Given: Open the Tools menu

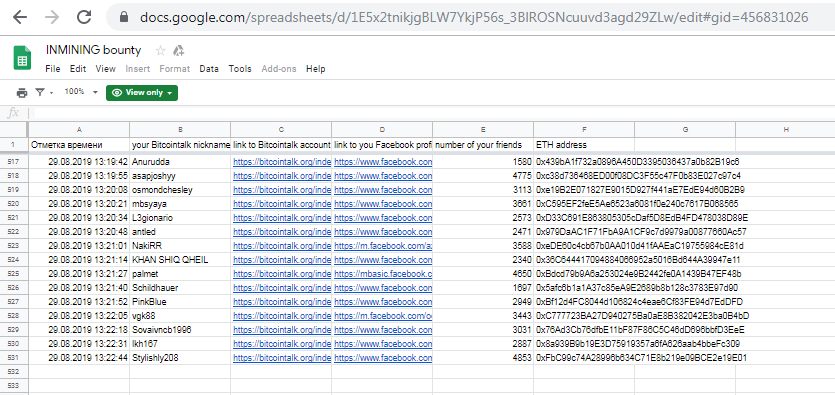Looking at the screenshot, I should [x=240, y=69].
